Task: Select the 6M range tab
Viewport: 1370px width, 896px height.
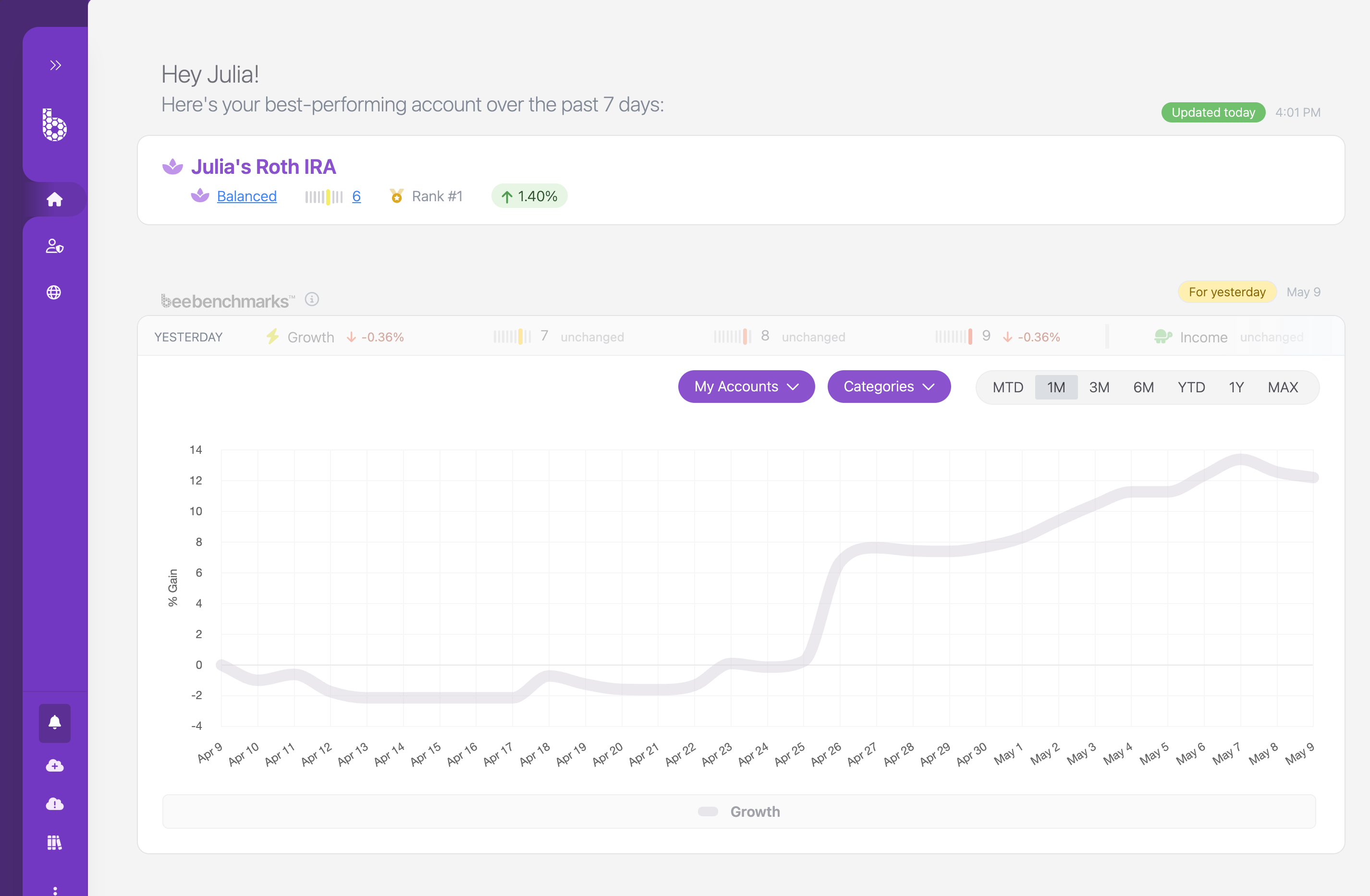Action: [x=1143, y=387]
